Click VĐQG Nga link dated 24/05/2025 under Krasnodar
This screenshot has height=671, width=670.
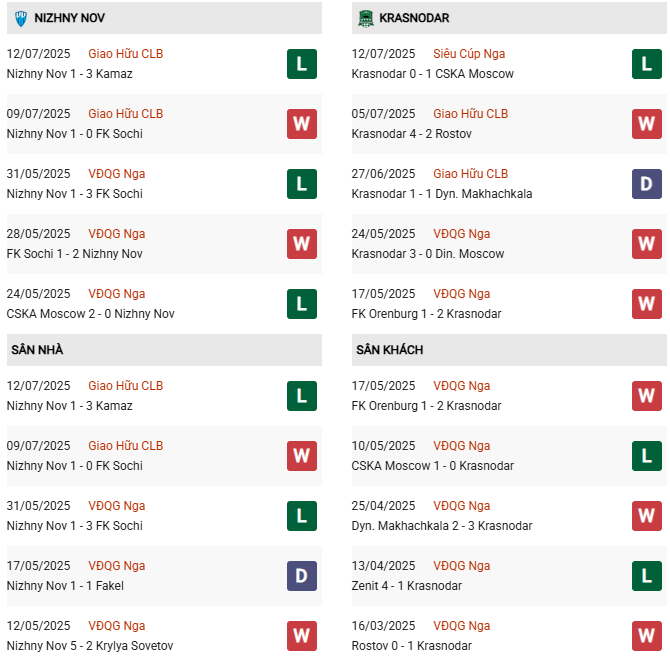tap(462, 234)
